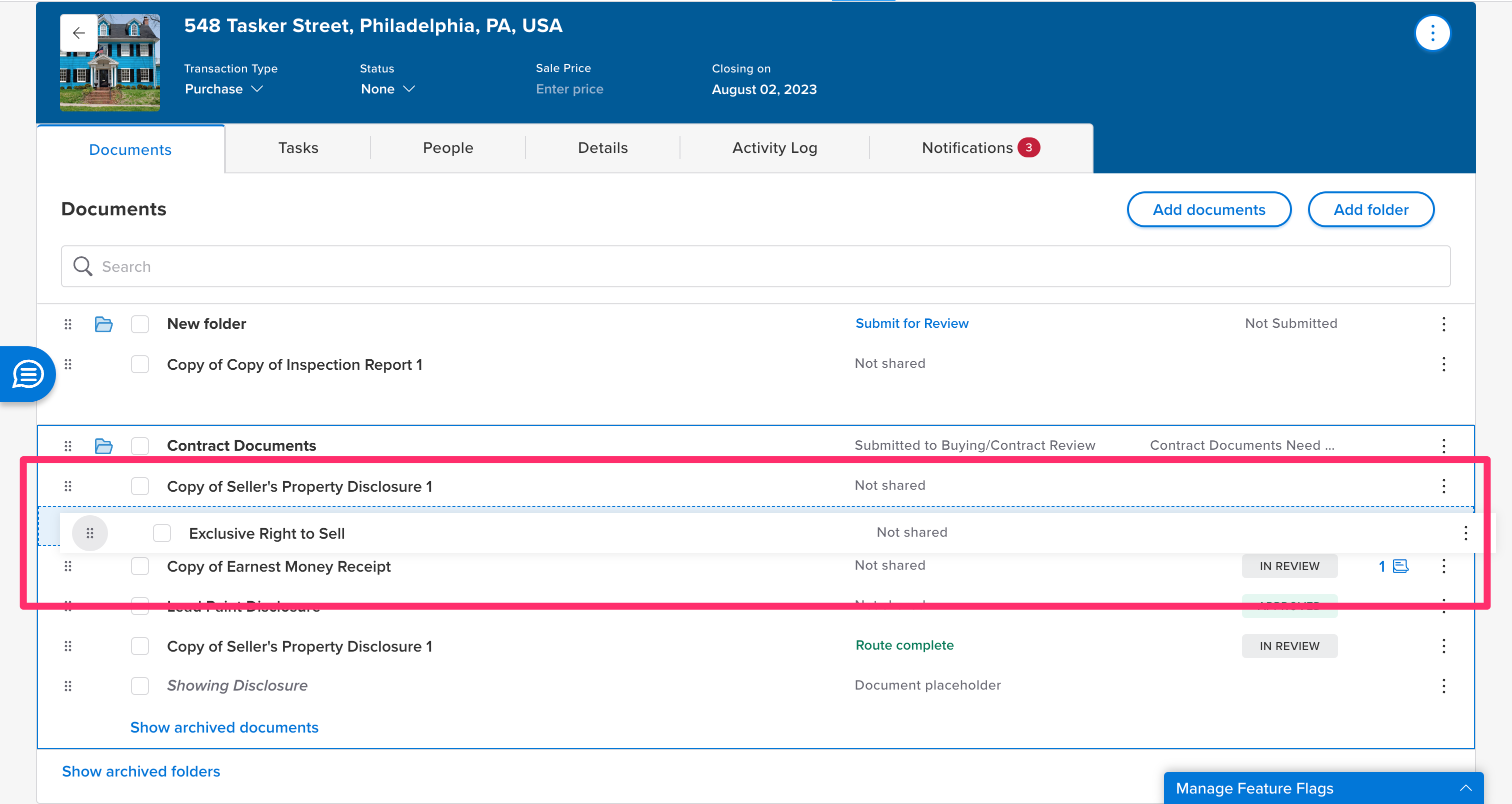Open the Details tab
This screenshot has height=804, width=1512.
click(602, 148)
